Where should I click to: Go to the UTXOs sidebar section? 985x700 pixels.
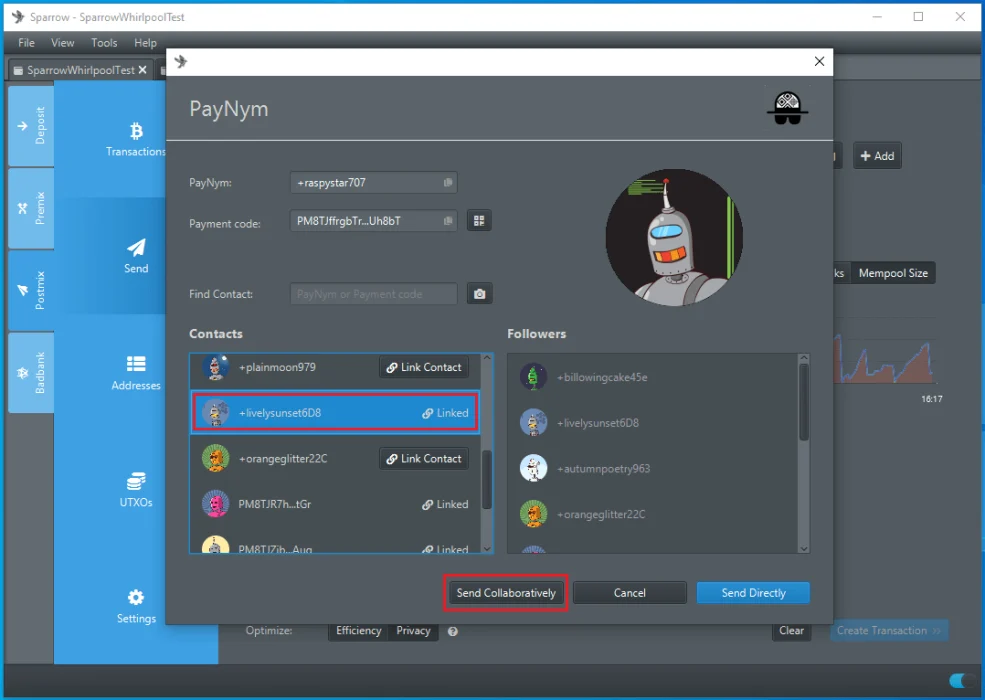(x=136, y=490)
